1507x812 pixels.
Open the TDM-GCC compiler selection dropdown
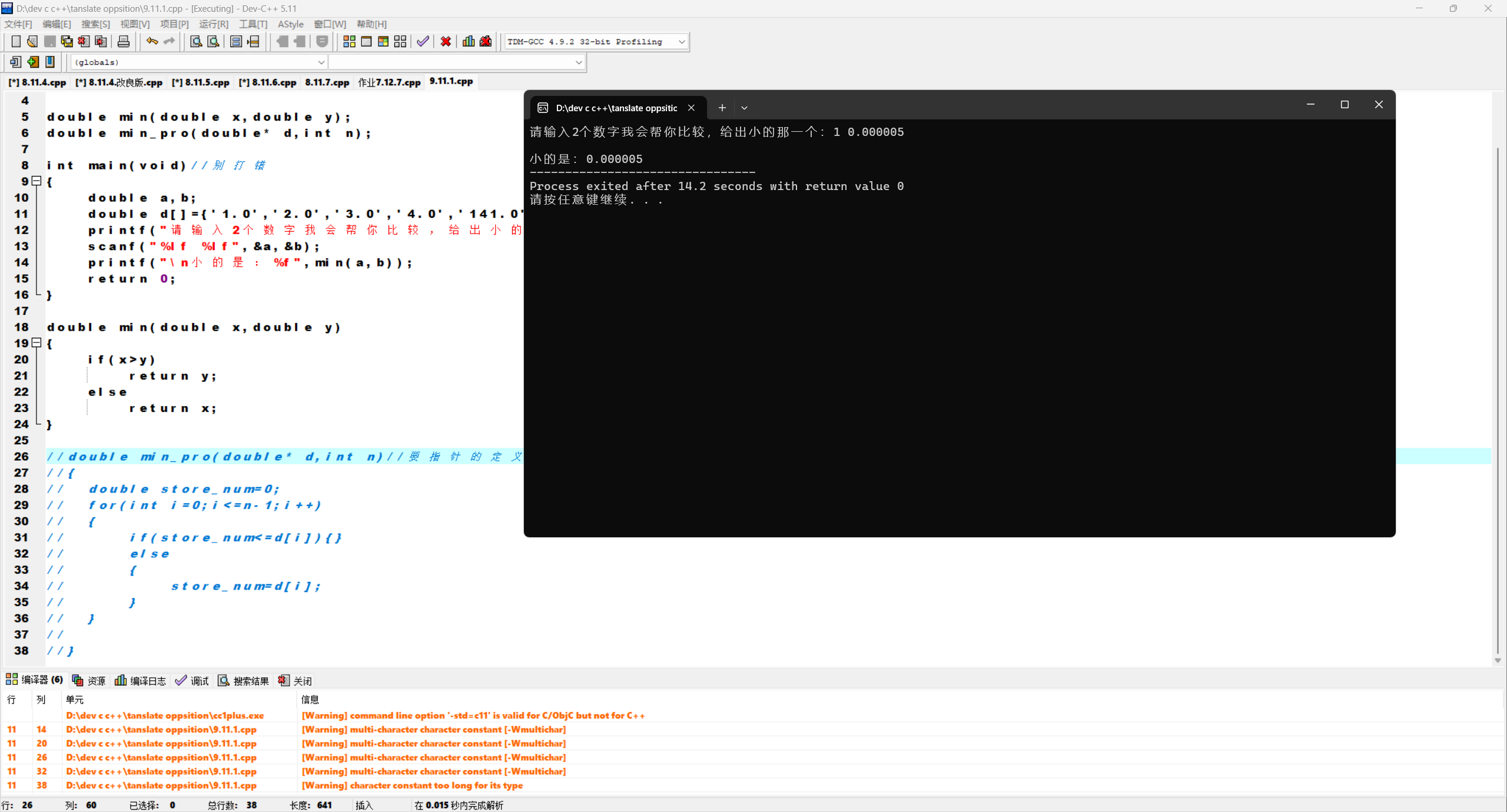tap(682, 42)
